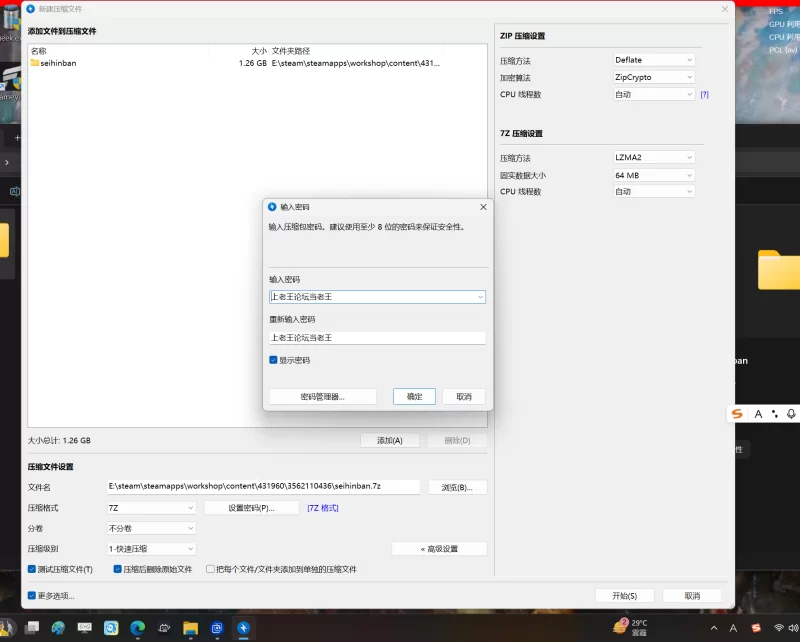
Task: Enable 把每个文件/文件夹添加到单独的压缩文件
Action: coord(210,569)
